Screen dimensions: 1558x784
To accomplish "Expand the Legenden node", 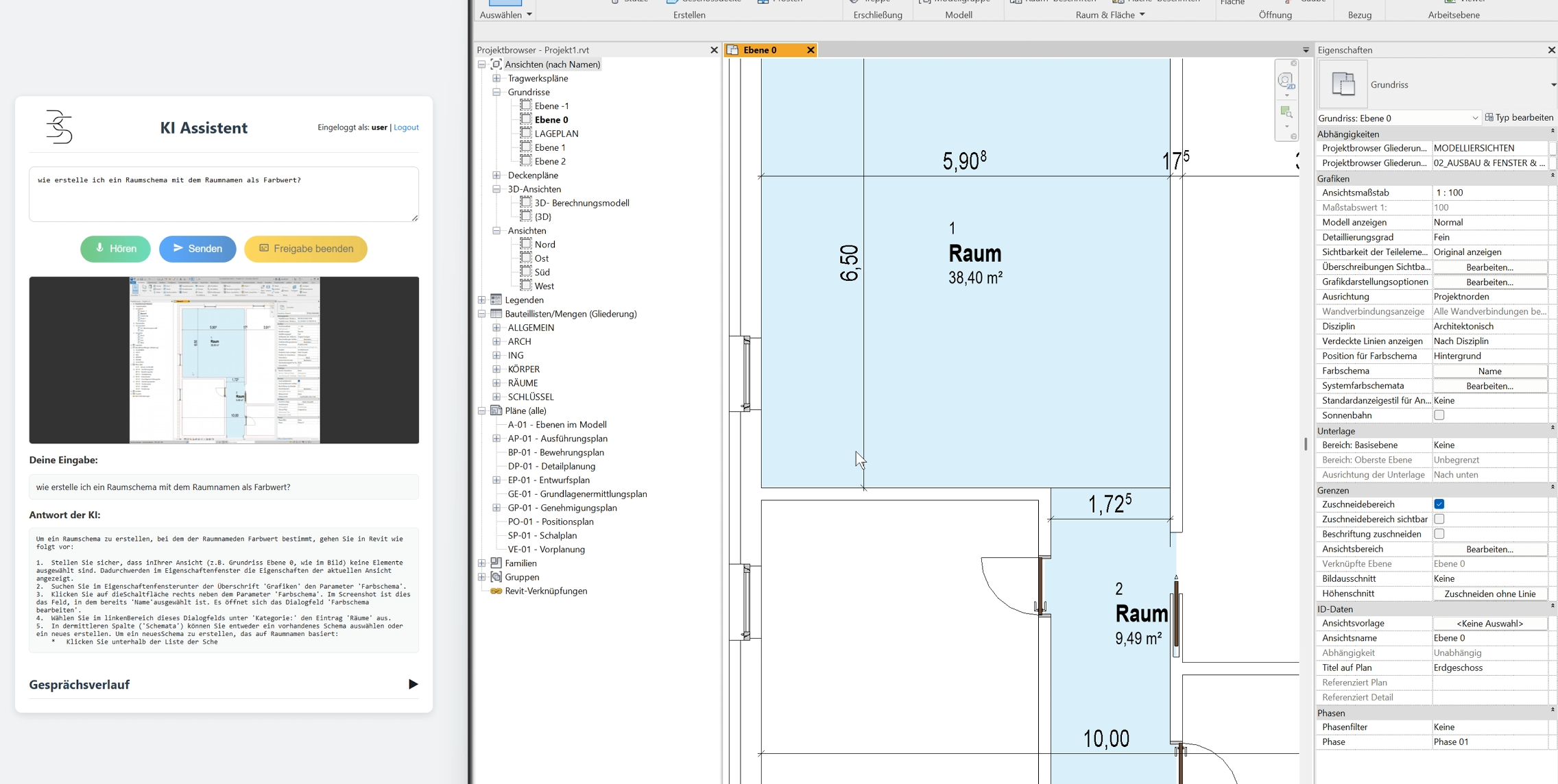I will click(482, 300).
